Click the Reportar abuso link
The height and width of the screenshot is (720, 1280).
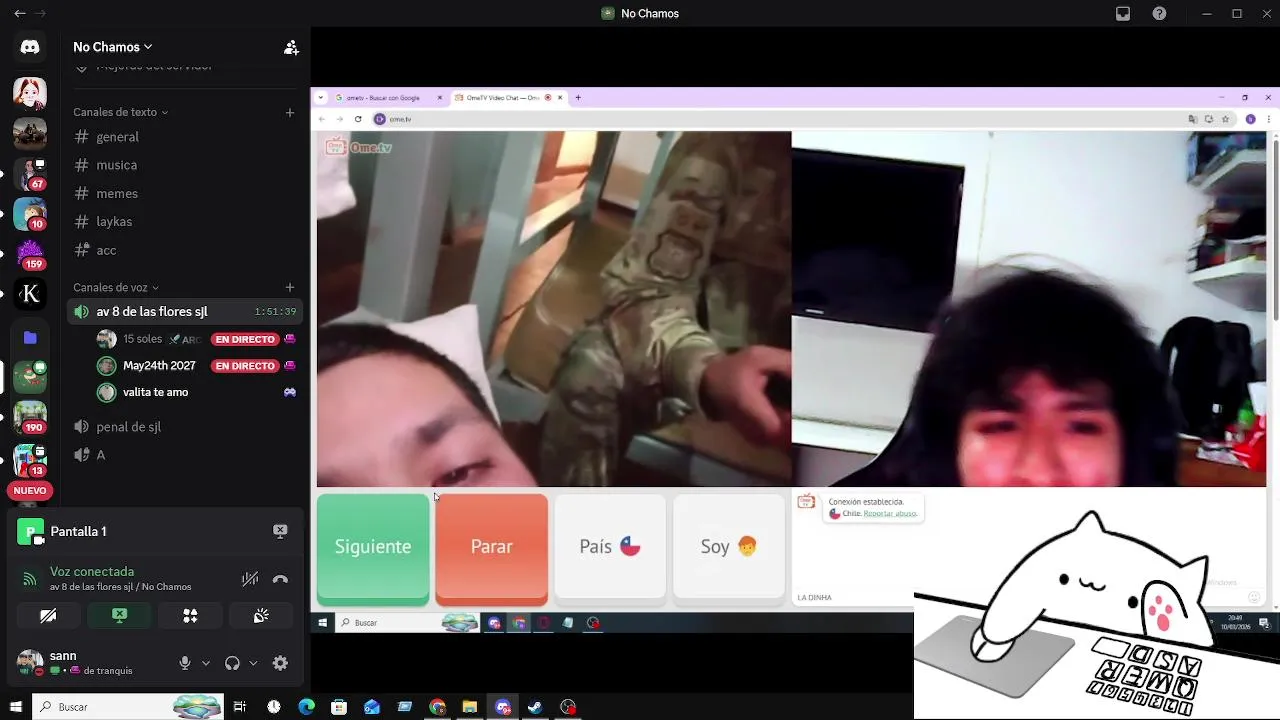pos(890,513)
